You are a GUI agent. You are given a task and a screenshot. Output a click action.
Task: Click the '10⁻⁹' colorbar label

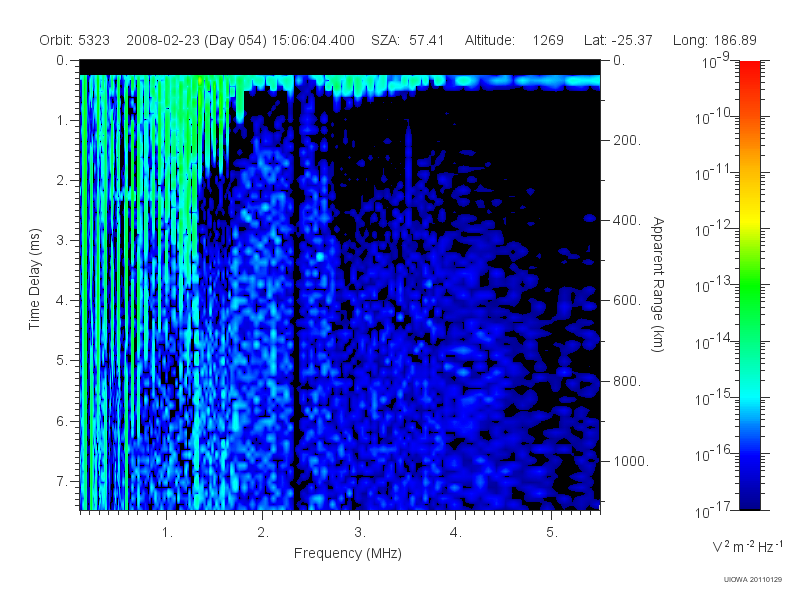coord(715,61)
